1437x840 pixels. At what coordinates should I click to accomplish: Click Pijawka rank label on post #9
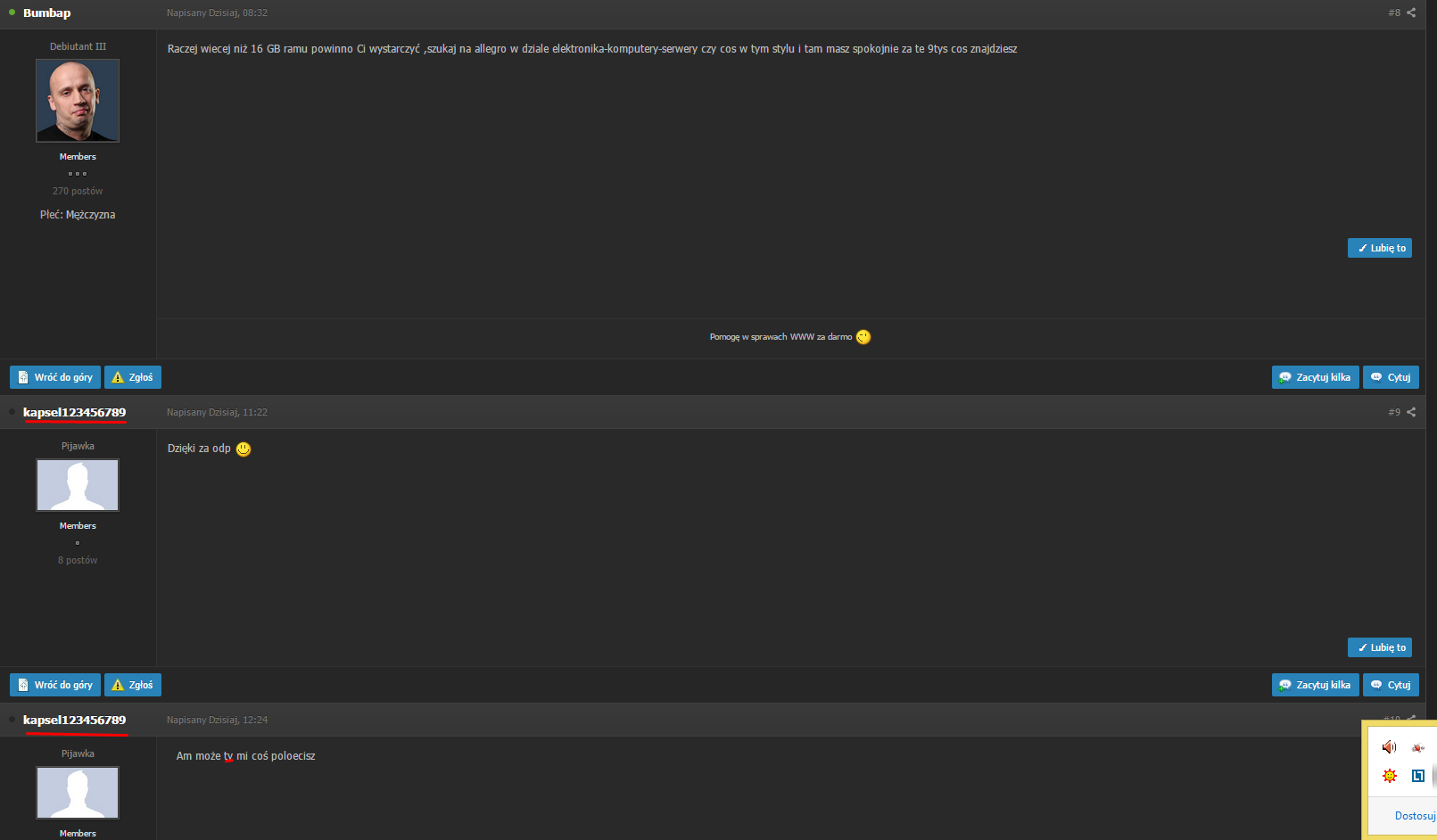tap(78, 446)
